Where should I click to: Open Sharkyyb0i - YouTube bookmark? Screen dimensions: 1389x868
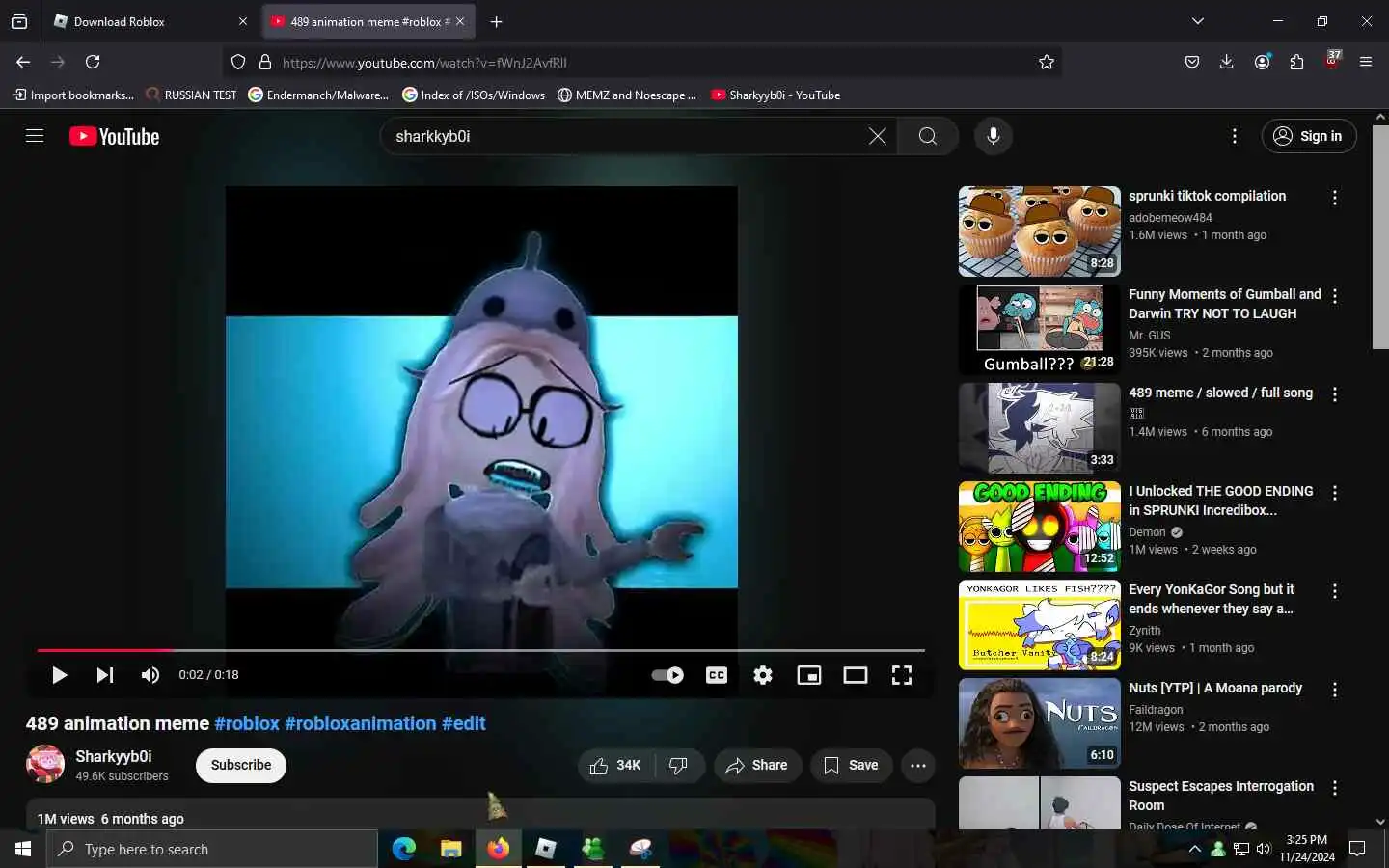pos(776,95)
